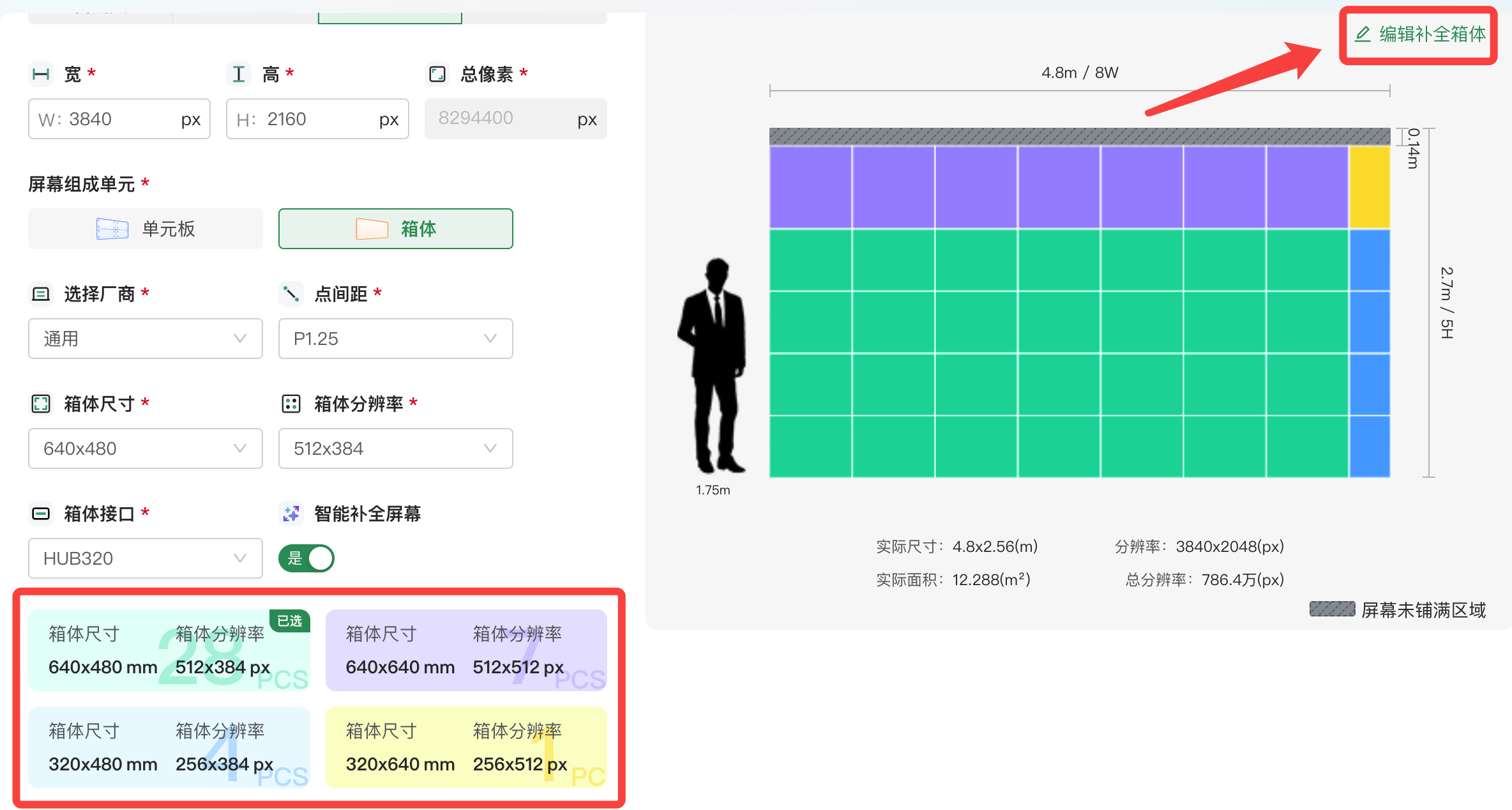Click the height icon beside 高 label
1512x810 pixels.
(239, 74)
